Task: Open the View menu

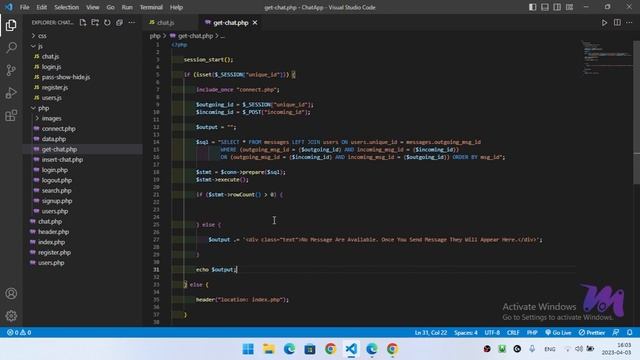Action: point(93,7)
